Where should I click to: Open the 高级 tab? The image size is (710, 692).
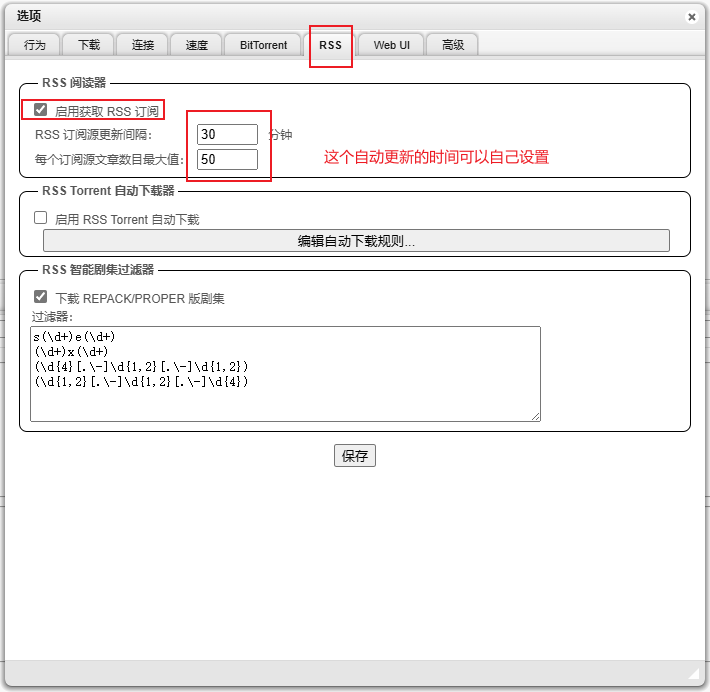[x=452, y=45]
